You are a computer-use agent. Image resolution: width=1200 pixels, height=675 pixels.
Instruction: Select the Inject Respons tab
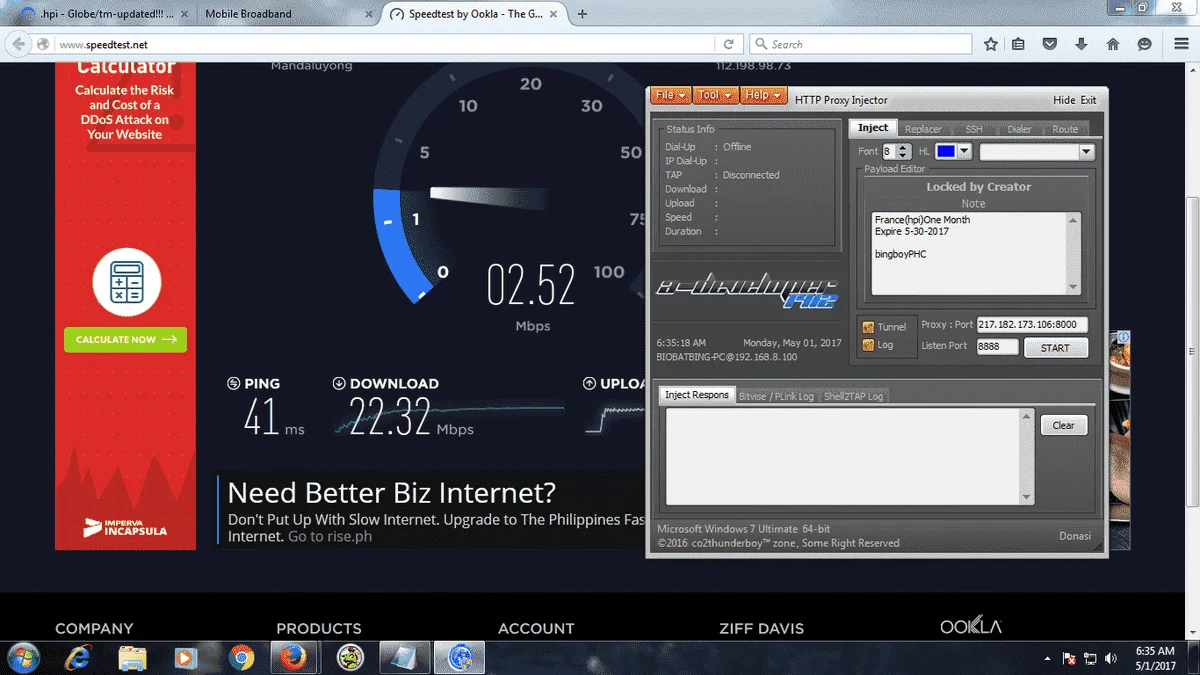(x=697, y=395)
